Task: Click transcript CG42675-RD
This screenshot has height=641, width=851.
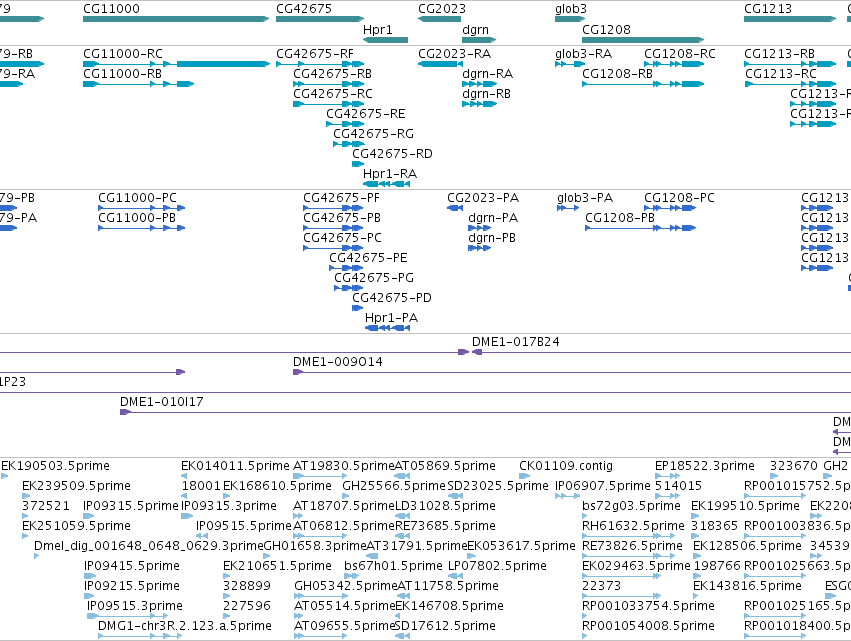Action: pos(358,164)
